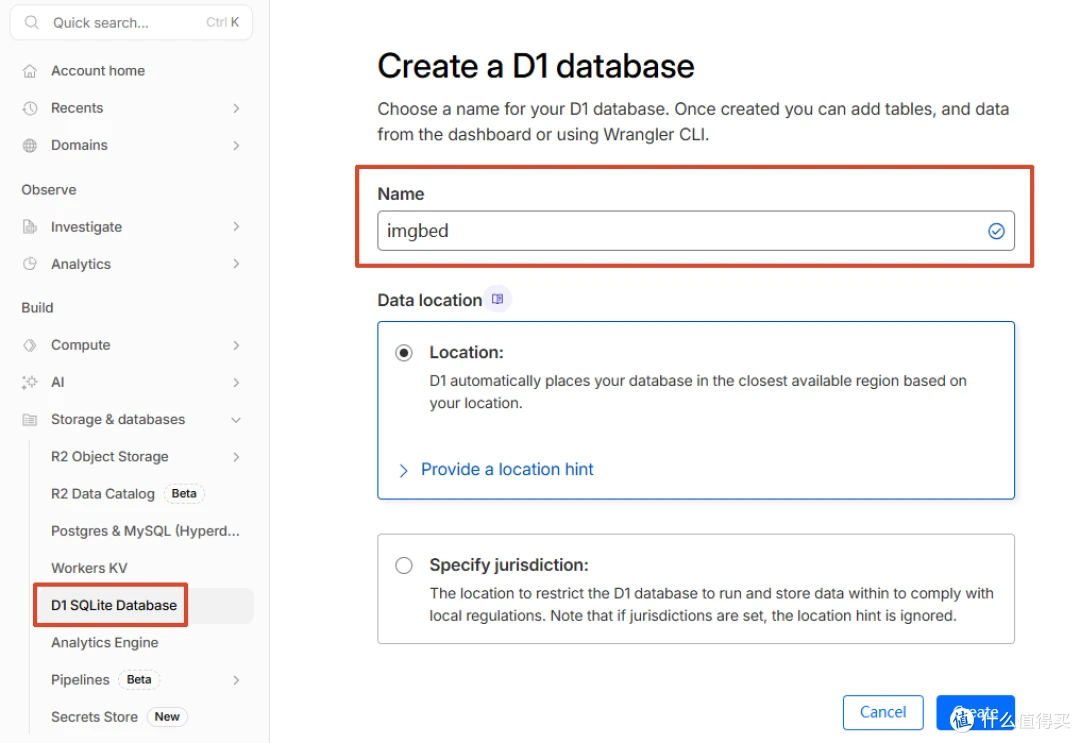1080x743 pixels.
Task: Click the Quick search magnifier icon
Action: [32, 23]
